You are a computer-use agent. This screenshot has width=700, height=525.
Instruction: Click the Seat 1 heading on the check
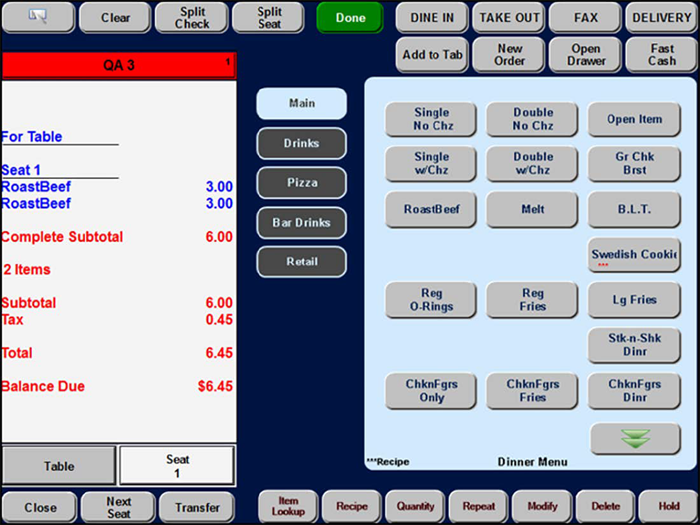tap(21, 170)
